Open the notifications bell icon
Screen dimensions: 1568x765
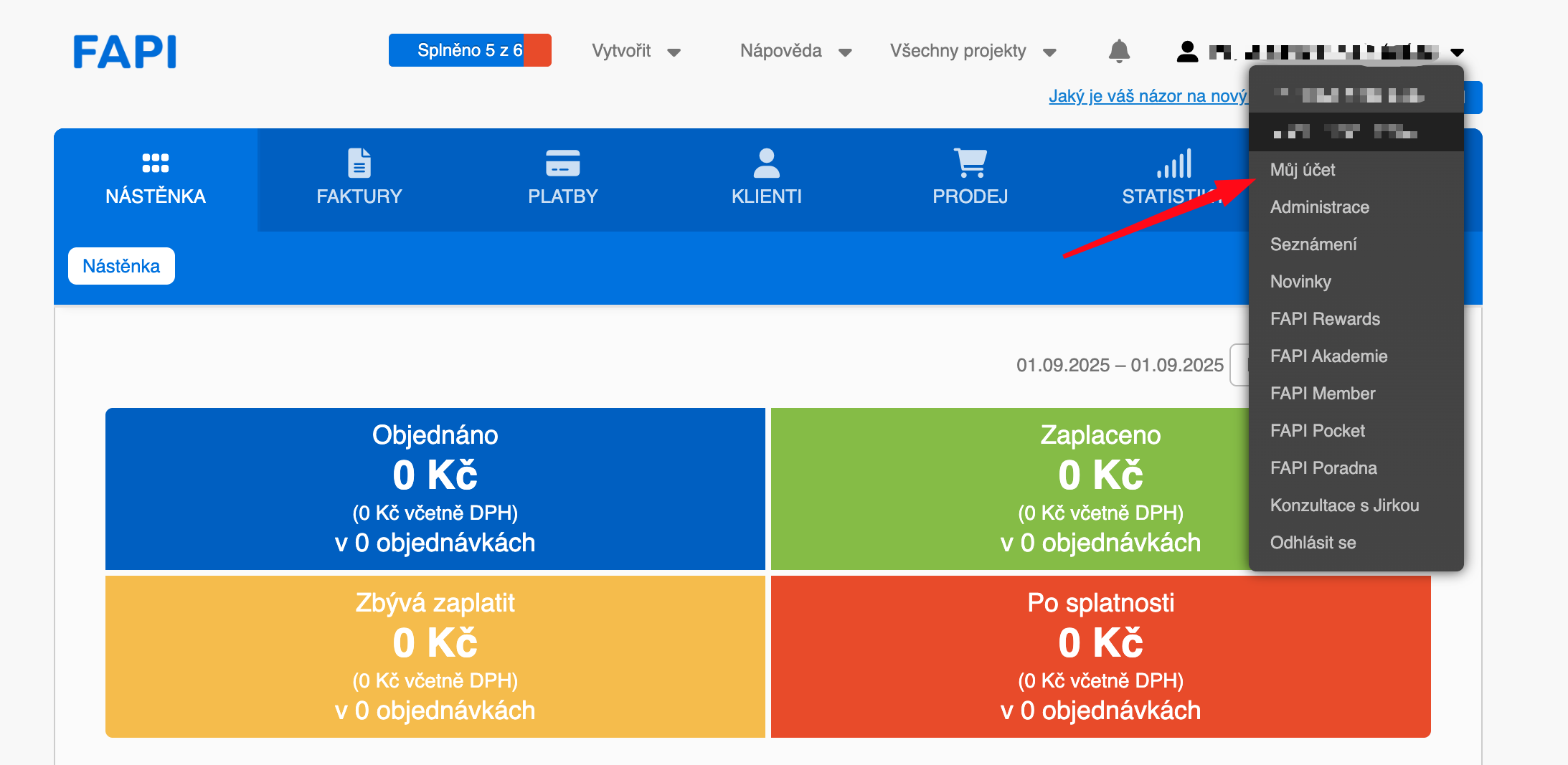[1119, 51]
